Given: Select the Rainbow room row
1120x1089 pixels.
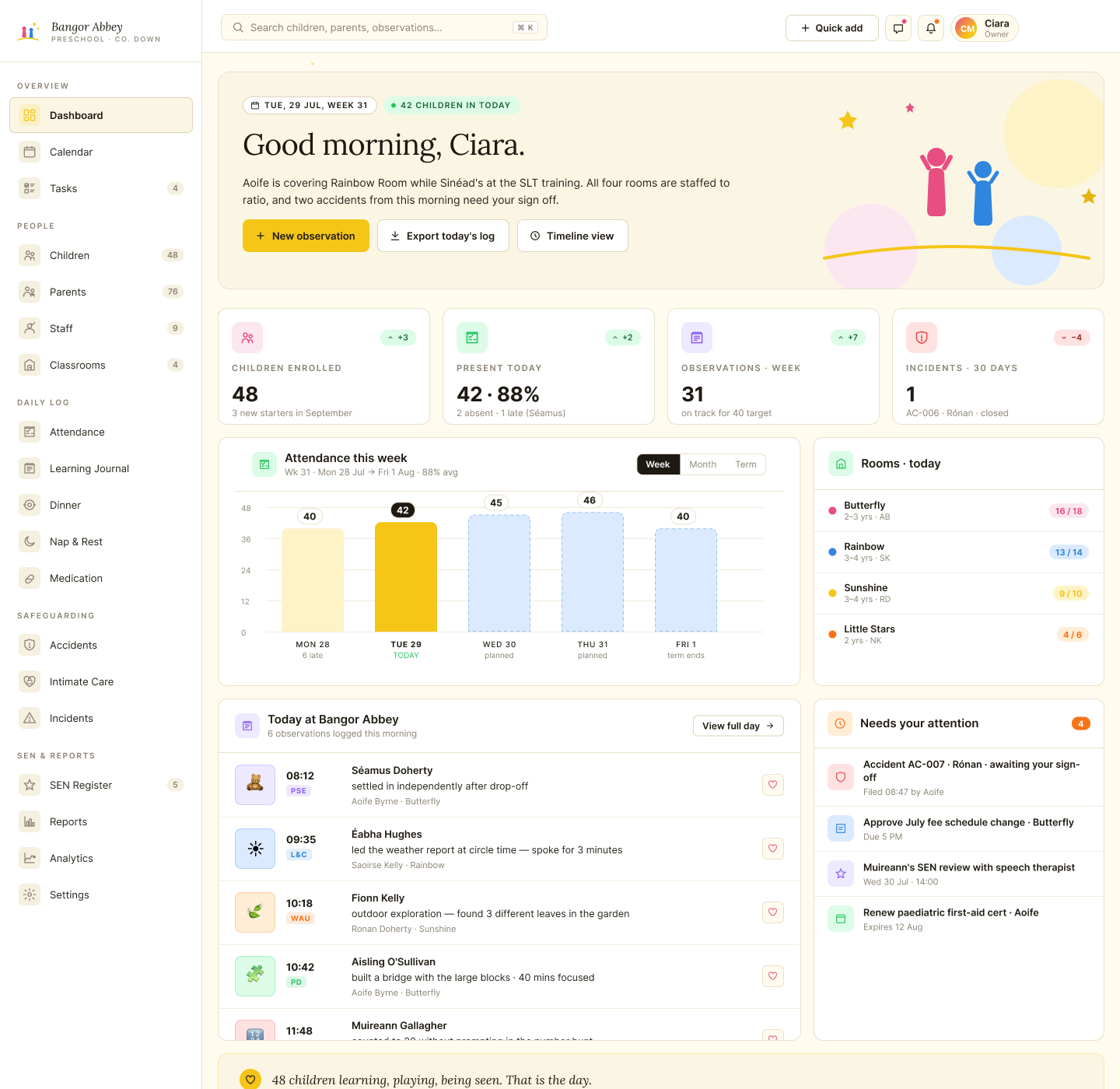Looking at the screenshot, I should click(959, 552).
